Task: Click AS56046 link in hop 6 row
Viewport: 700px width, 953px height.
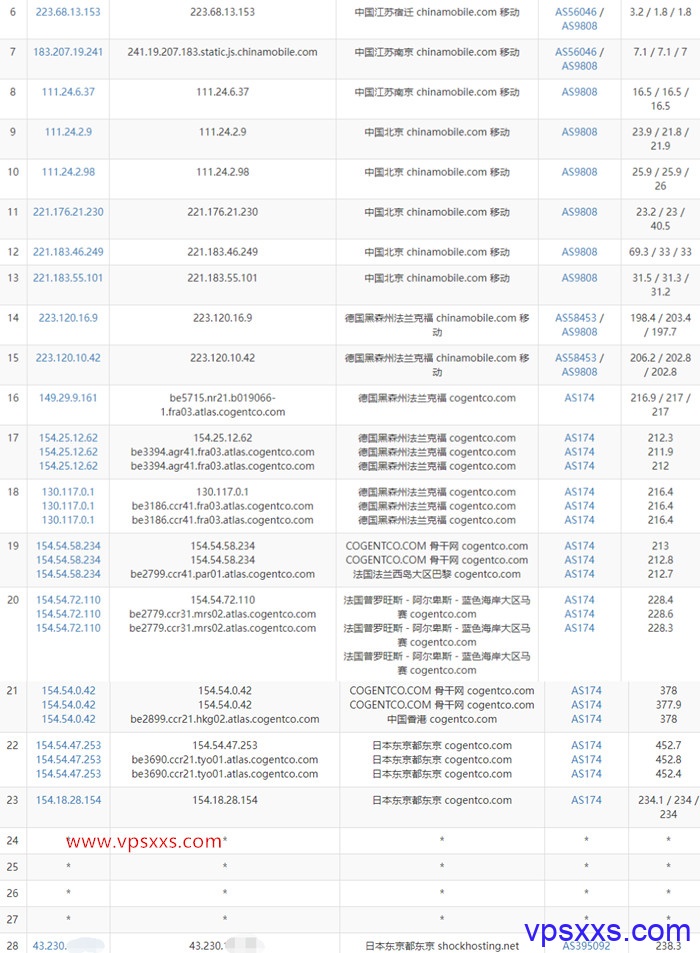Action: (576, 12)
